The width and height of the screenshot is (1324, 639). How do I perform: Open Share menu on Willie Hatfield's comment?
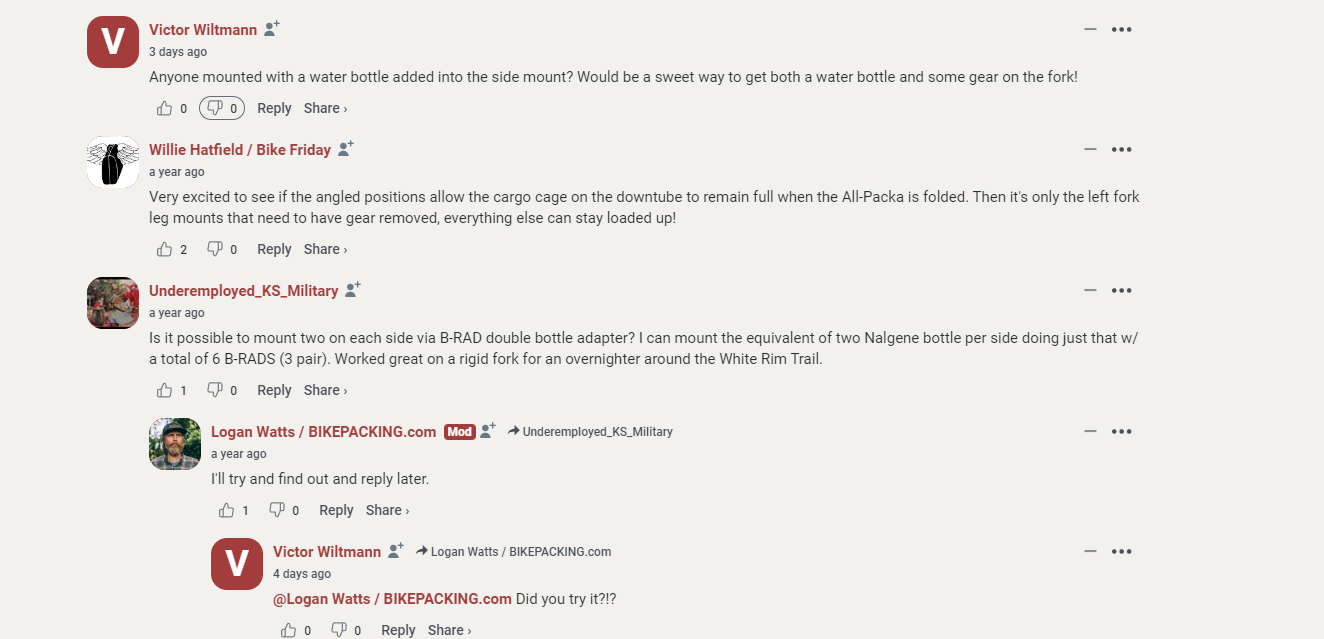point(325,249)
